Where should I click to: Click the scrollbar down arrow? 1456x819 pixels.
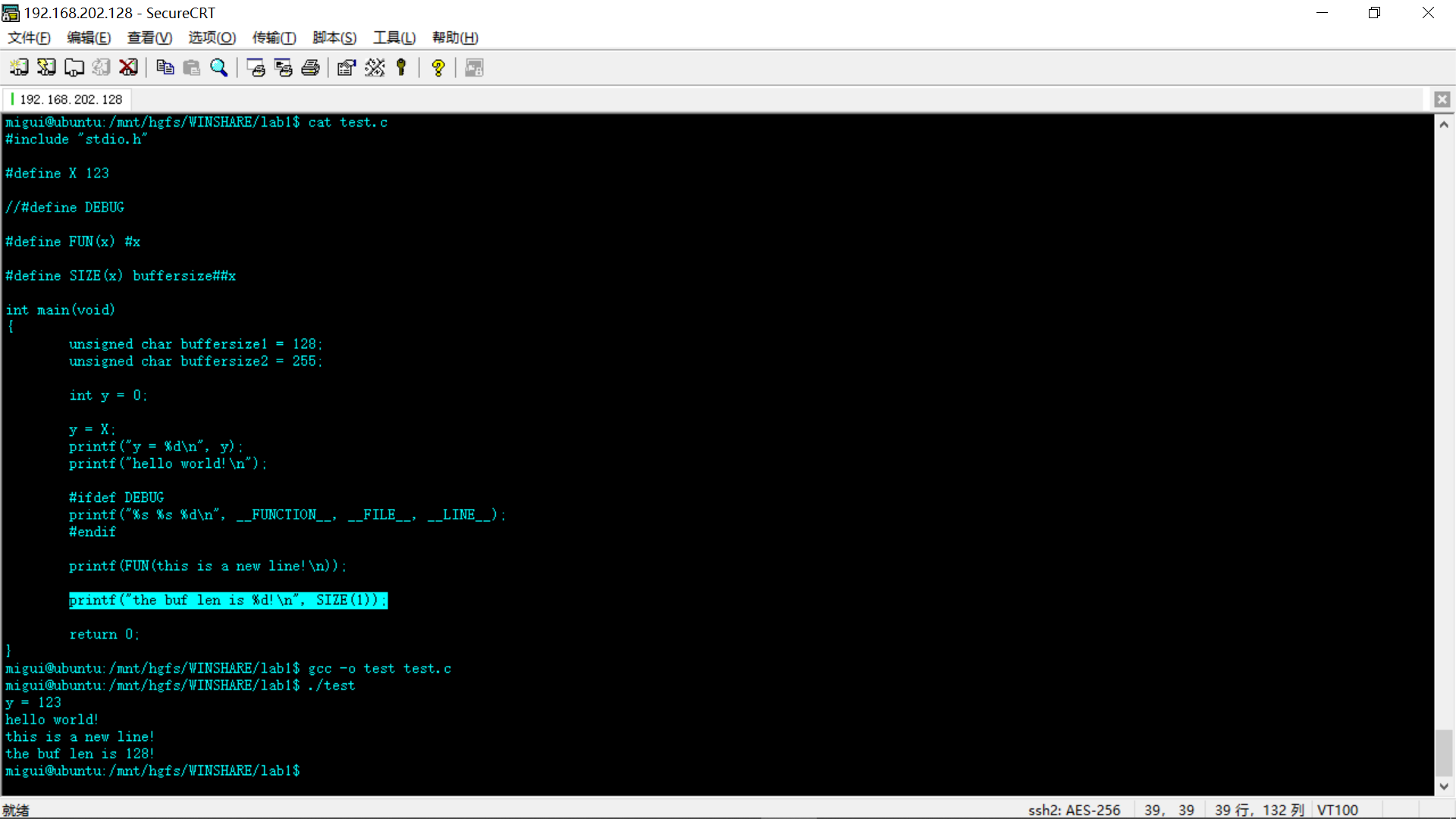1444,786
